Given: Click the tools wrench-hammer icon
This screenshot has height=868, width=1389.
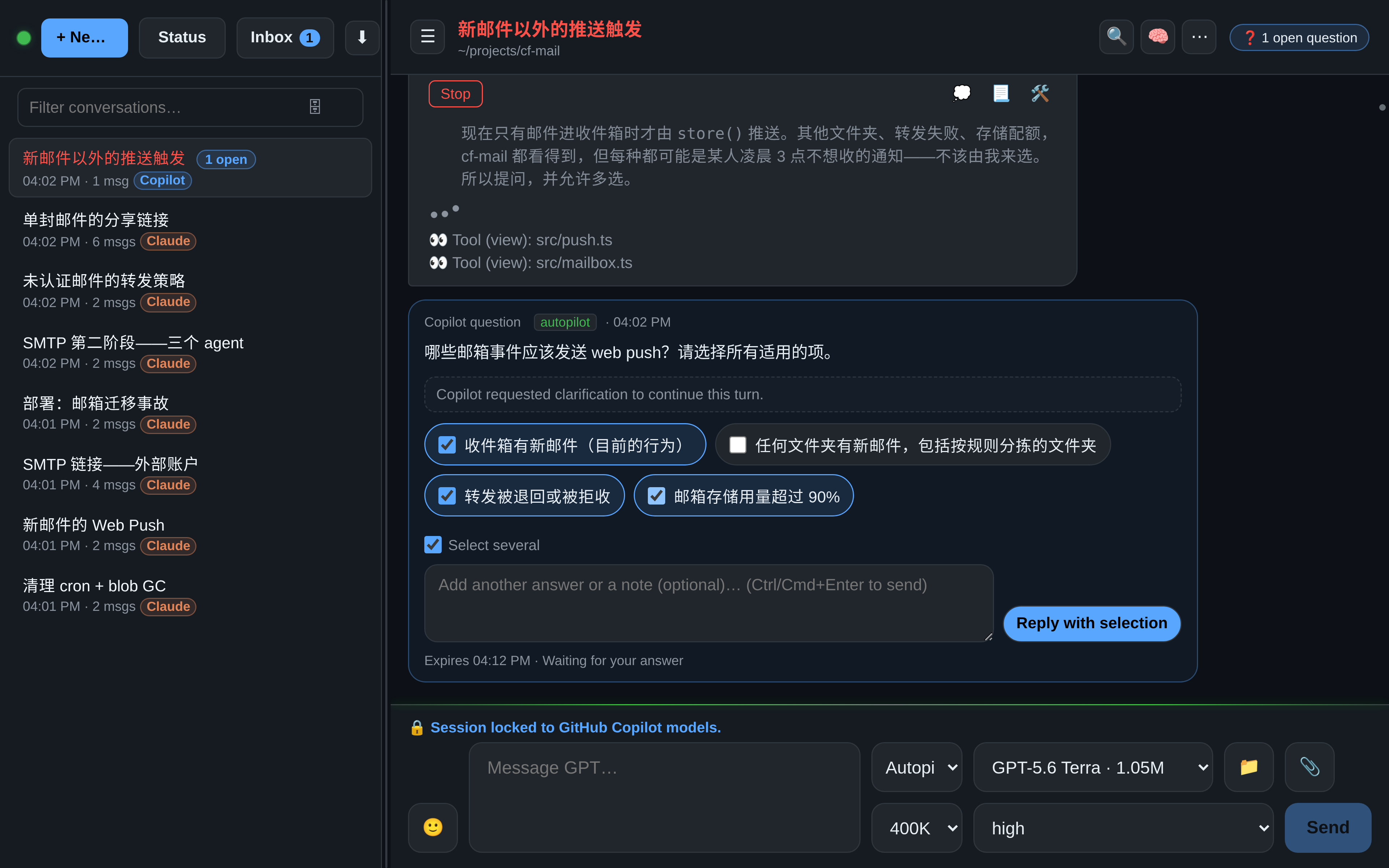Looking at the screenshot, I should [x=1040, y=93].
